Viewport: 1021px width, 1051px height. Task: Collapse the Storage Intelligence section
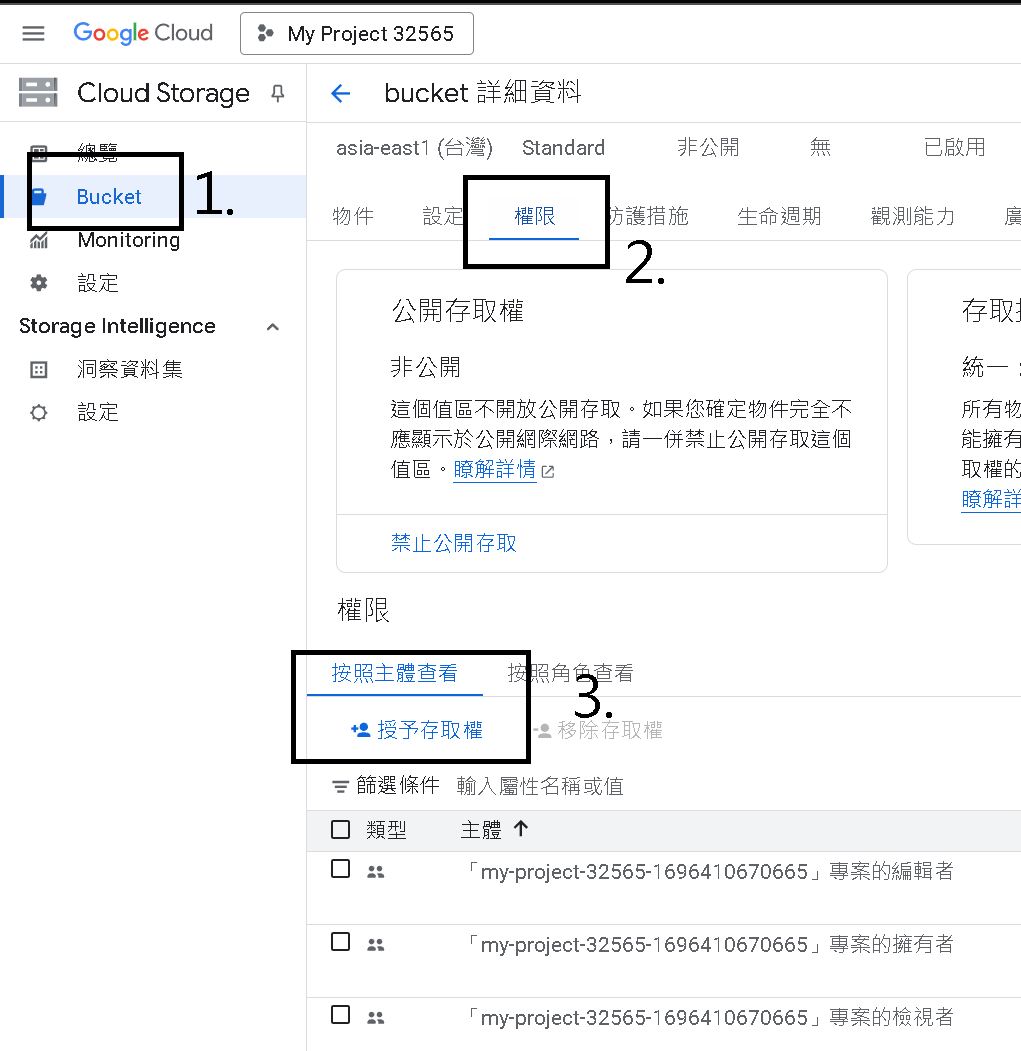[272, 327]
